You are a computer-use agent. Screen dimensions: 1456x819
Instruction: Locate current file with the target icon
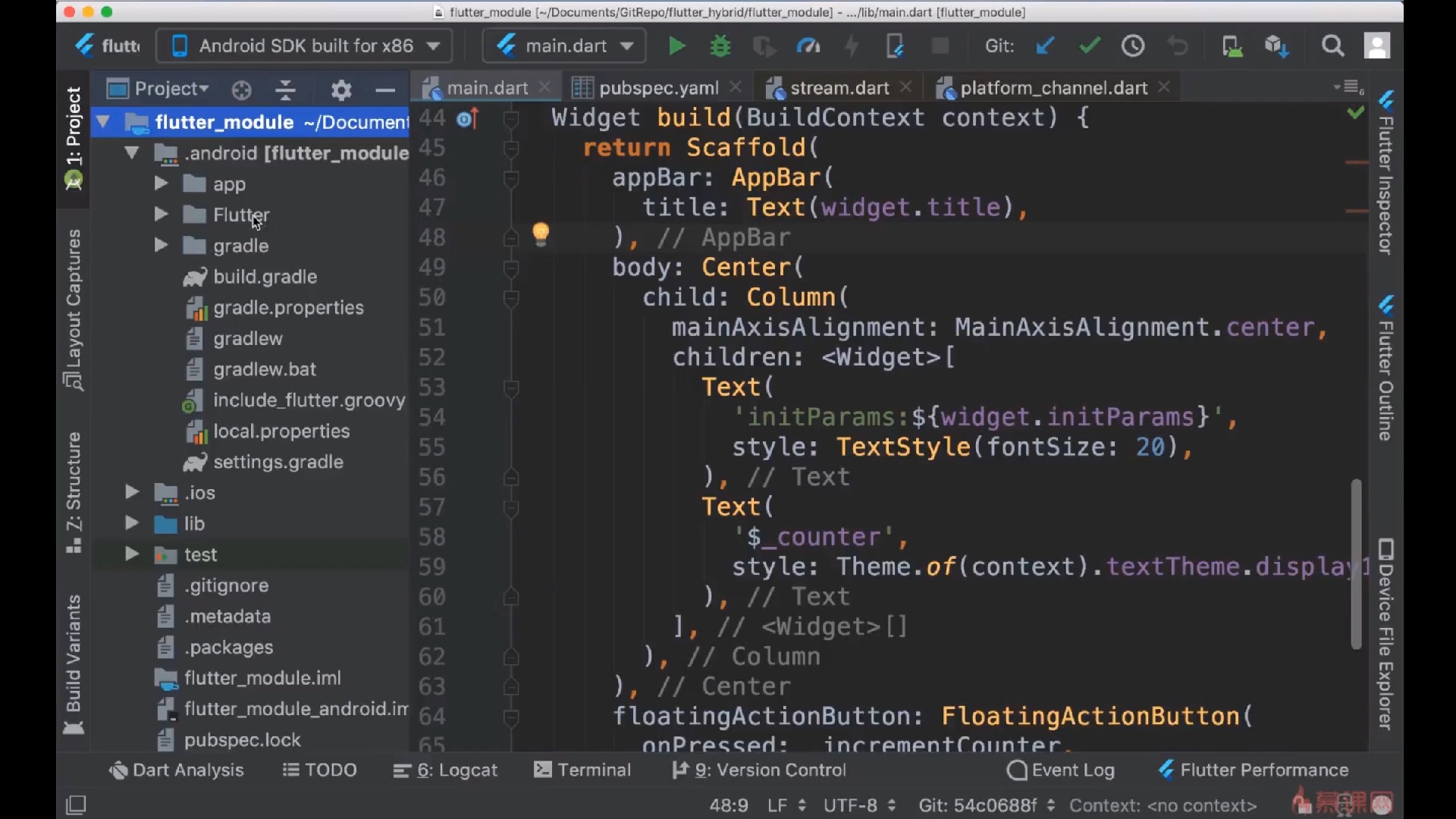(241, 90)
